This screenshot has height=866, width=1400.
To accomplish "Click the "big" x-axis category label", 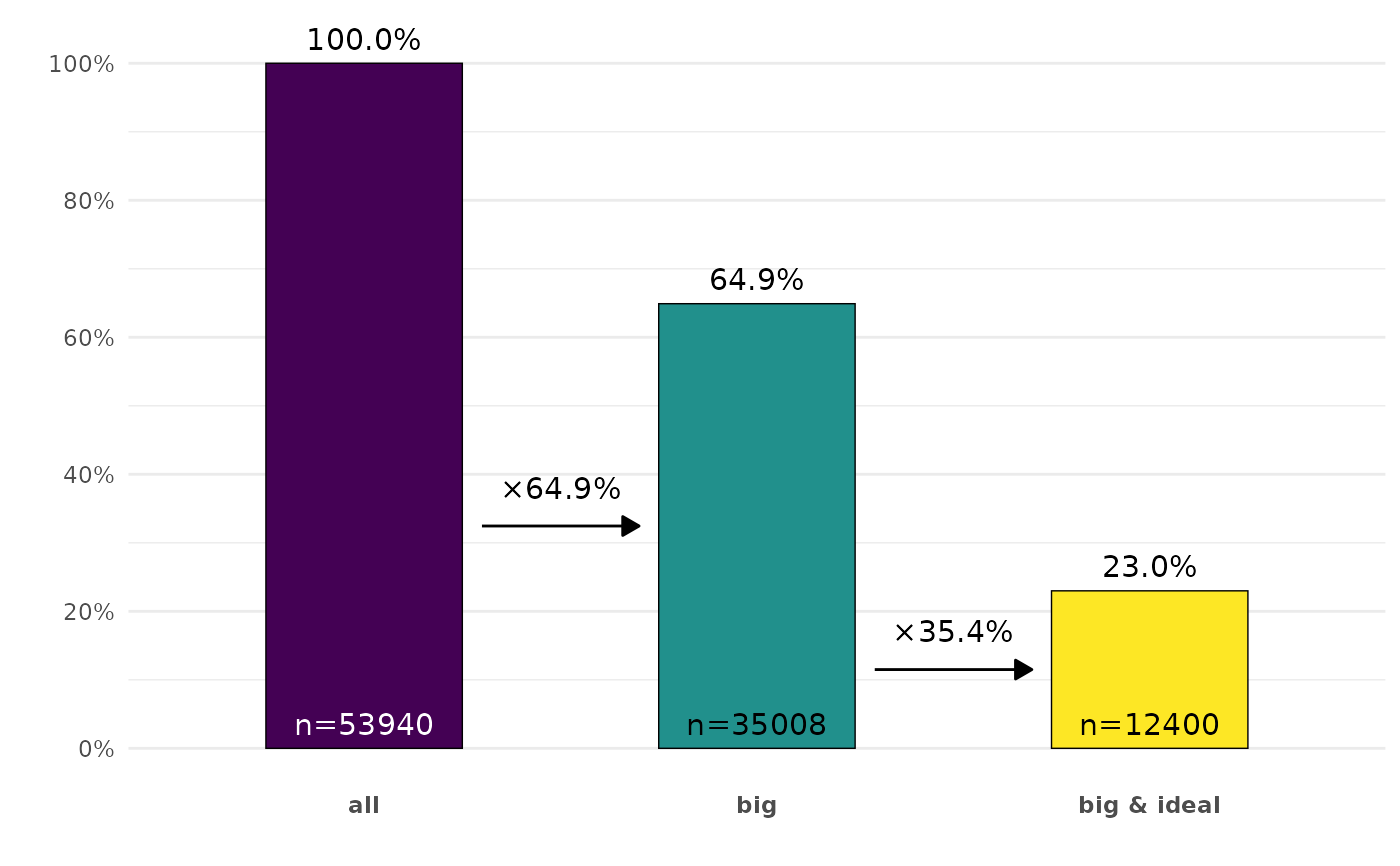I will click(x=757, y=806).
